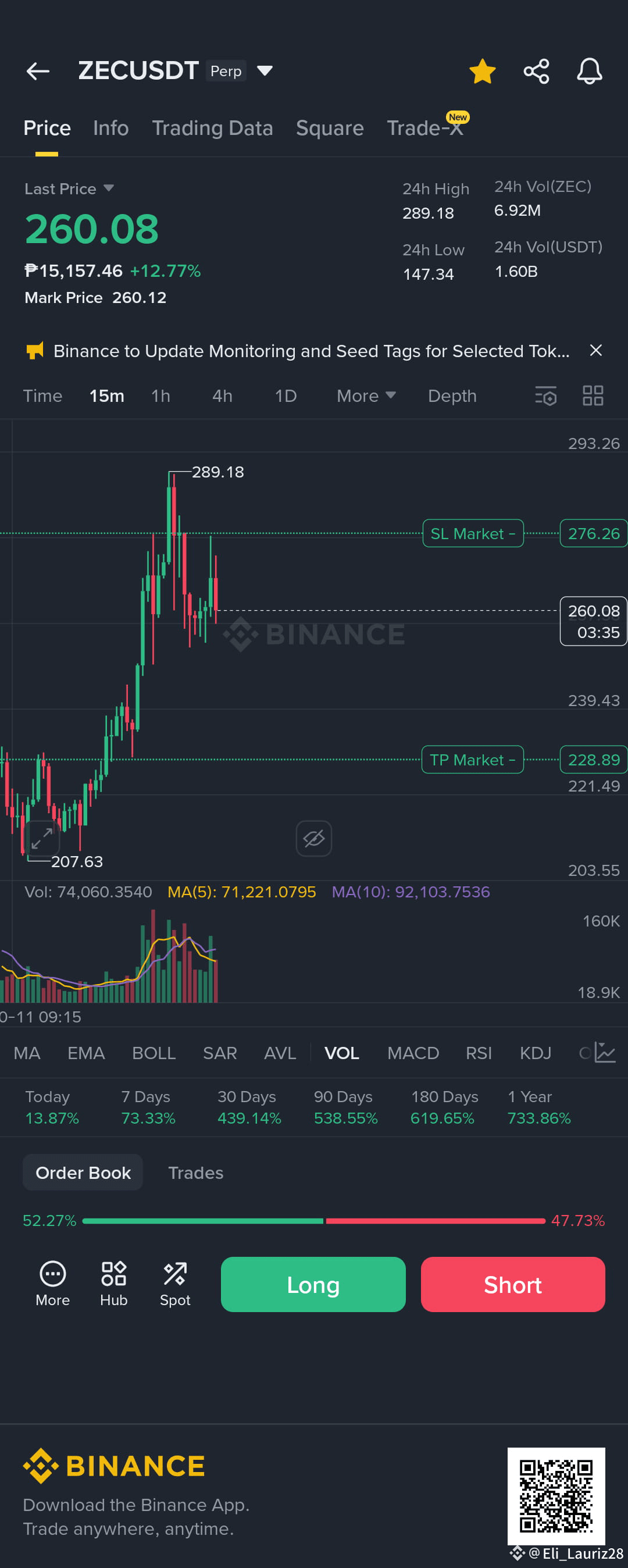Viewport: 628px width, 1568px height.
Task: Open the Trade-X tab
Action: tap(426, 128)
